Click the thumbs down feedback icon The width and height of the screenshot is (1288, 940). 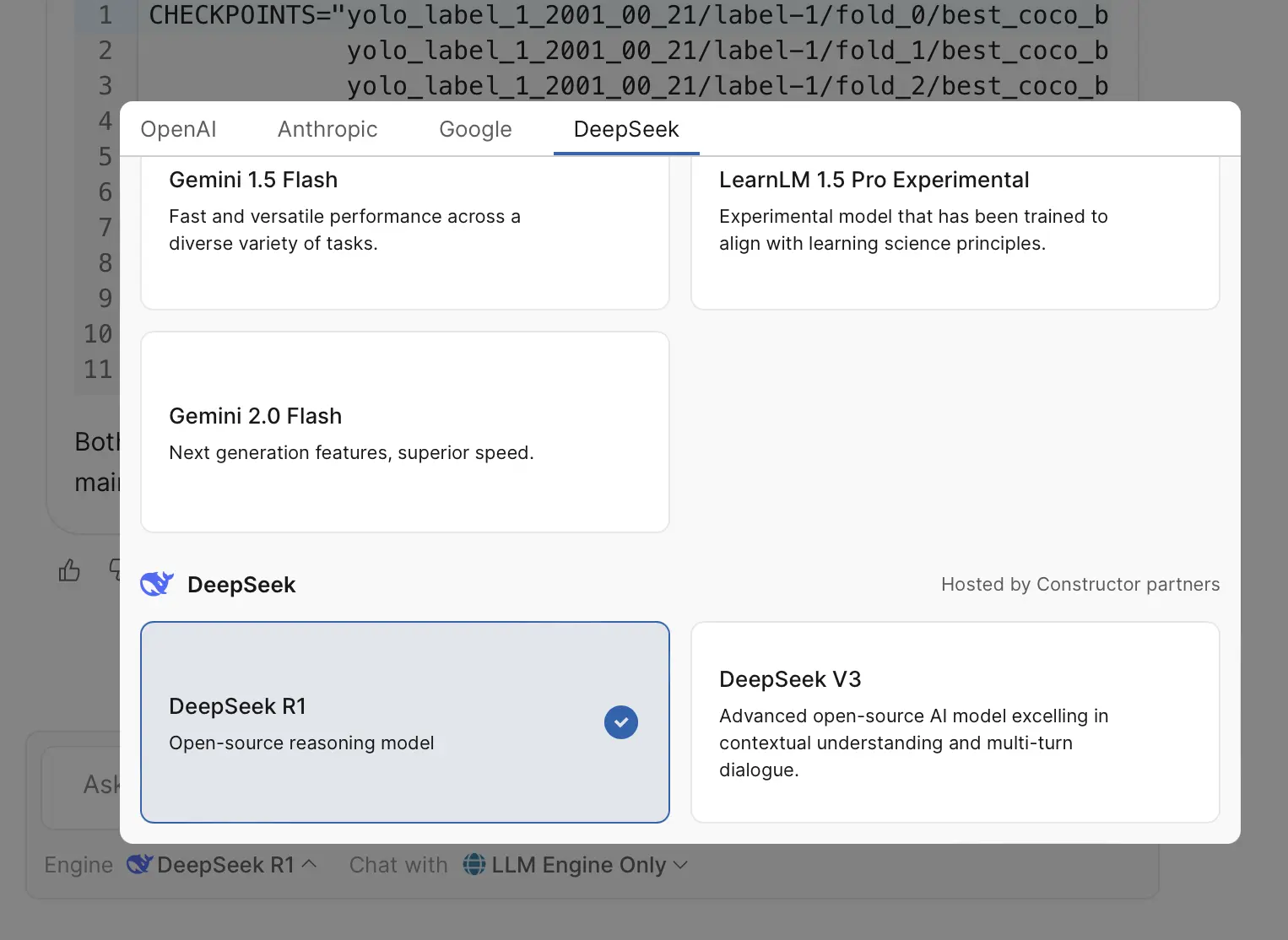tap(115, 570)
